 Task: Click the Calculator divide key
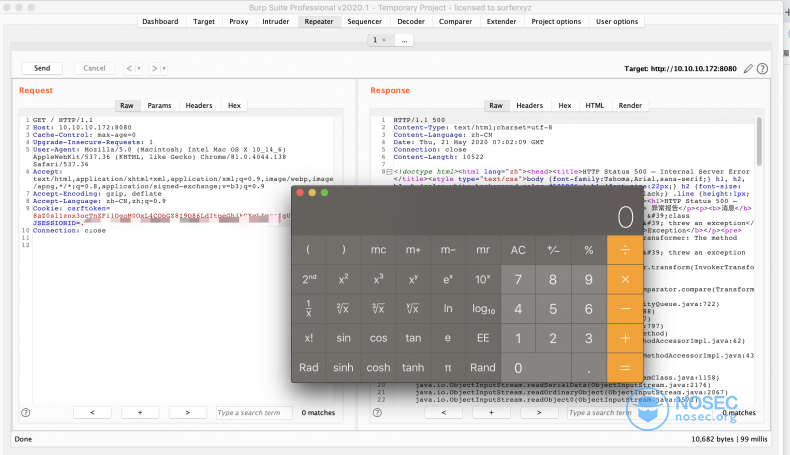(625, 250)
